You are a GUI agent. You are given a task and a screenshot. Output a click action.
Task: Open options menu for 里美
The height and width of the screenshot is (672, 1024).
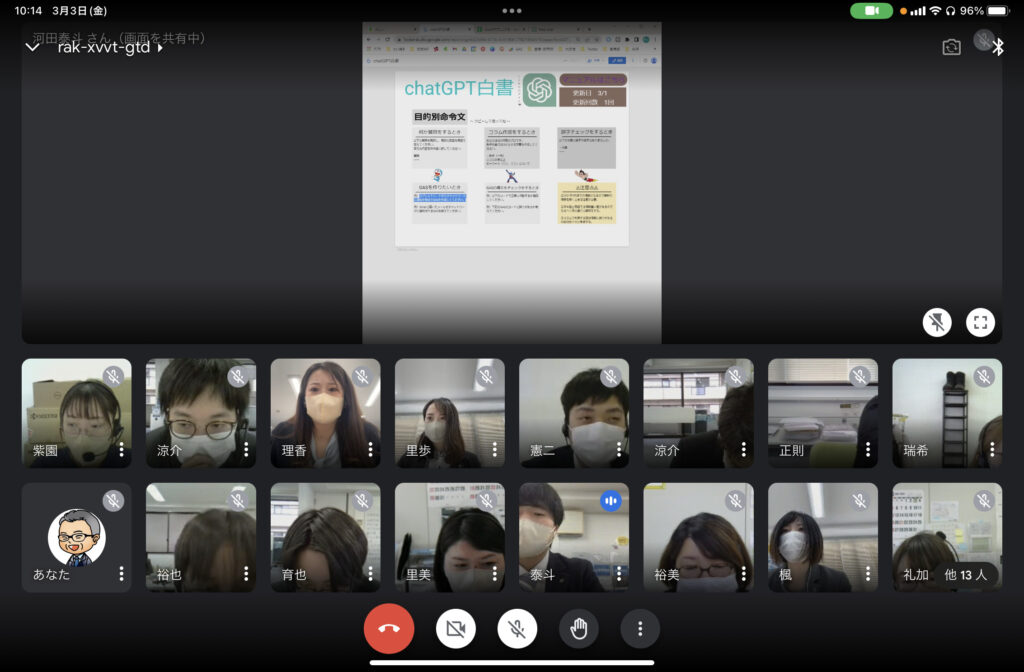point(494,573)
